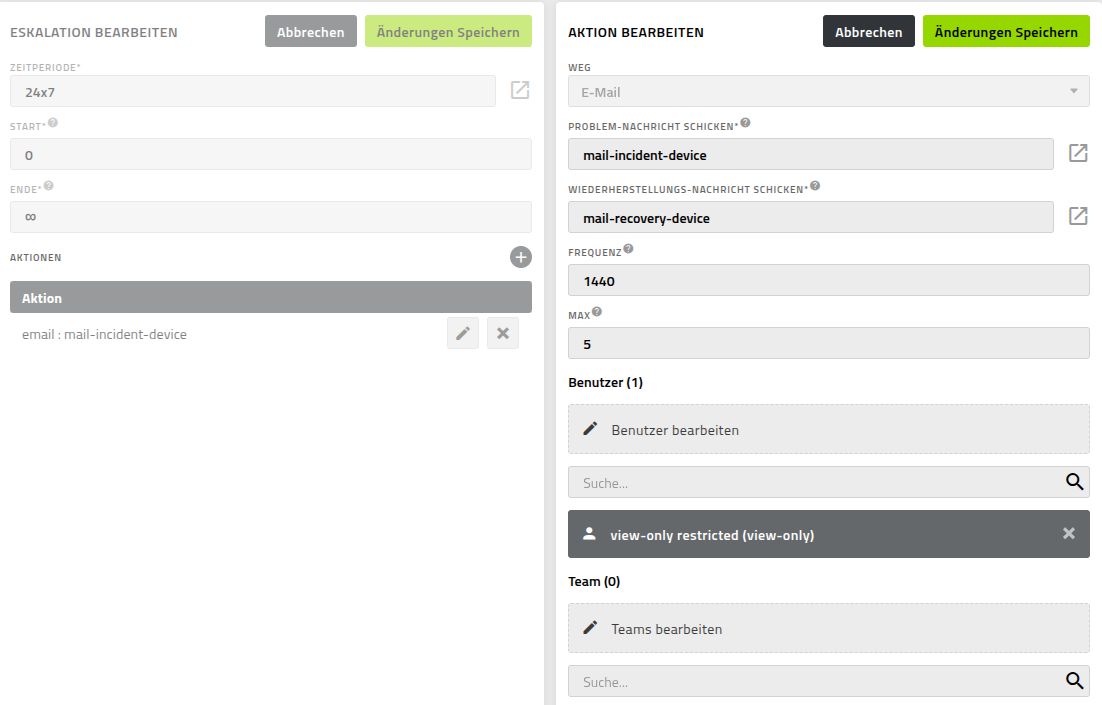Cancel editing the escalation
This screenshot has height=705, width=1102.
[310, 32]
